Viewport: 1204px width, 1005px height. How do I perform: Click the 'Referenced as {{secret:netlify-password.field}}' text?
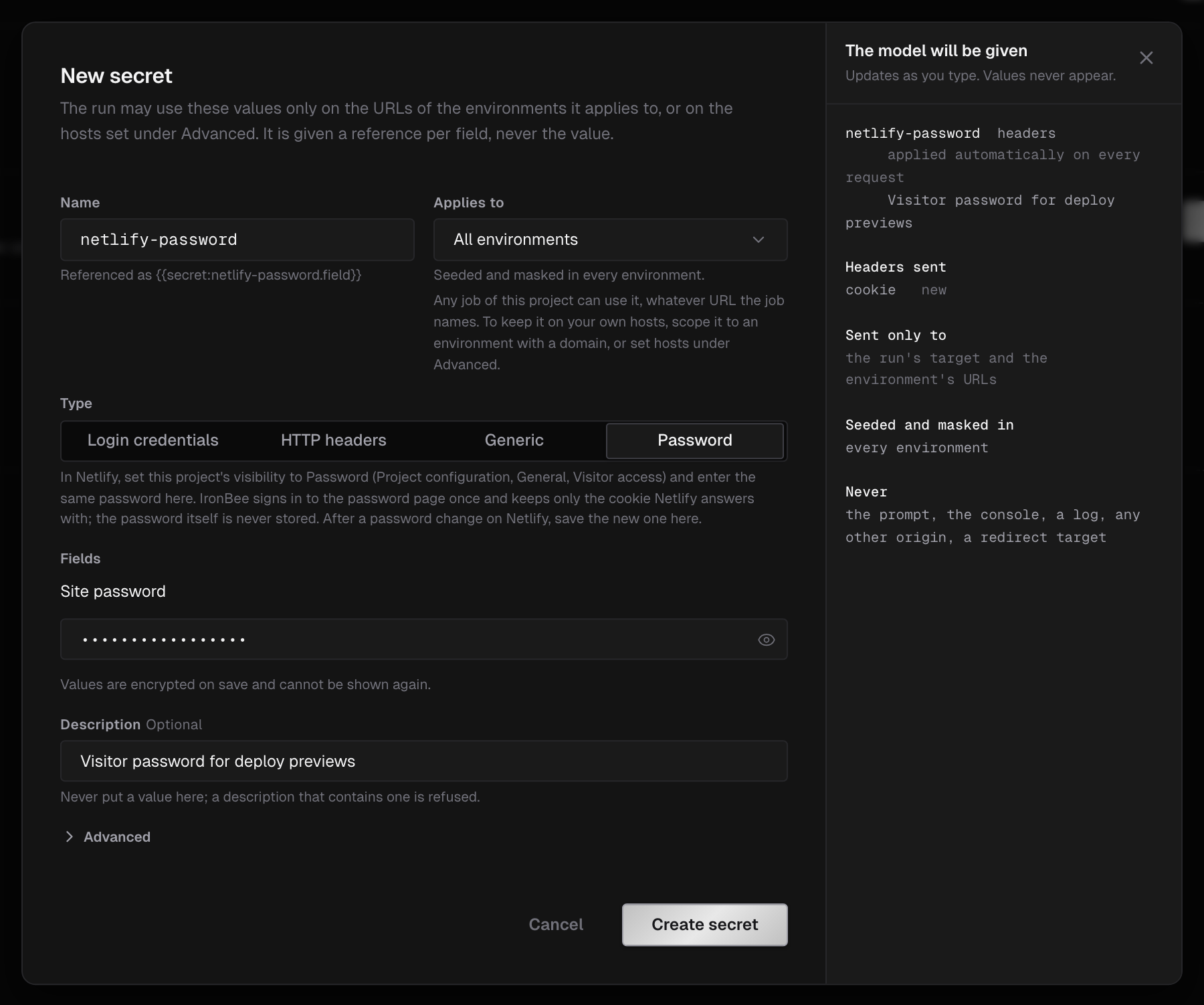tap(211, 275)
